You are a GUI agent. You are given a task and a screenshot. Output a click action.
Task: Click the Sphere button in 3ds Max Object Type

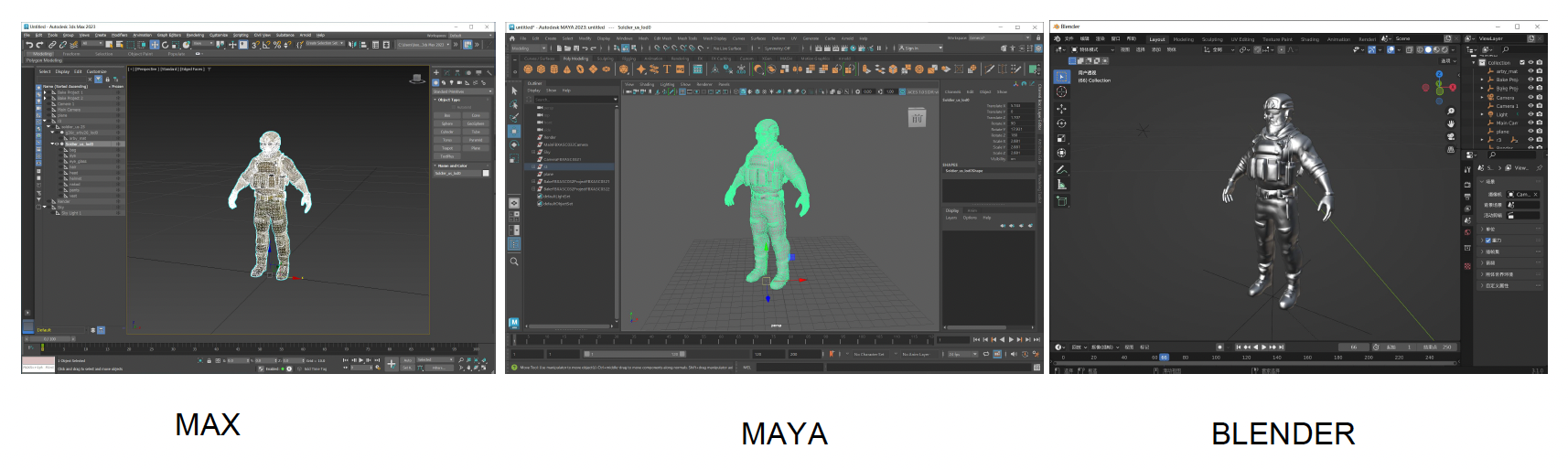pyautogui.click(x=447, y=123)
